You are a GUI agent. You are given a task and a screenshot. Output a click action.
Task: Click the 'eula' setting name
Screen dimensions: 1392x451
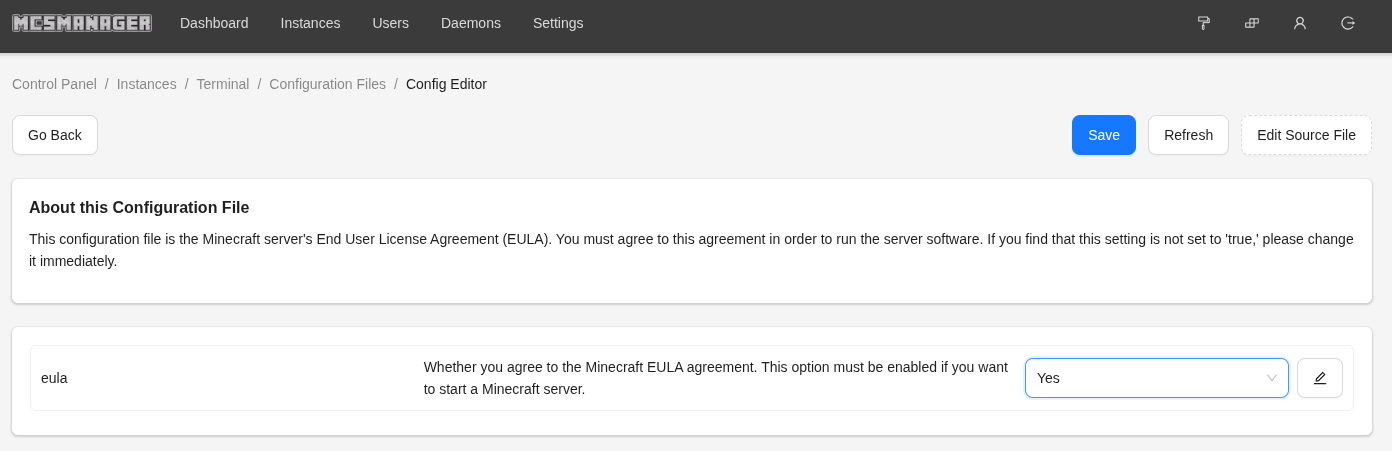(x=54, y=378)
